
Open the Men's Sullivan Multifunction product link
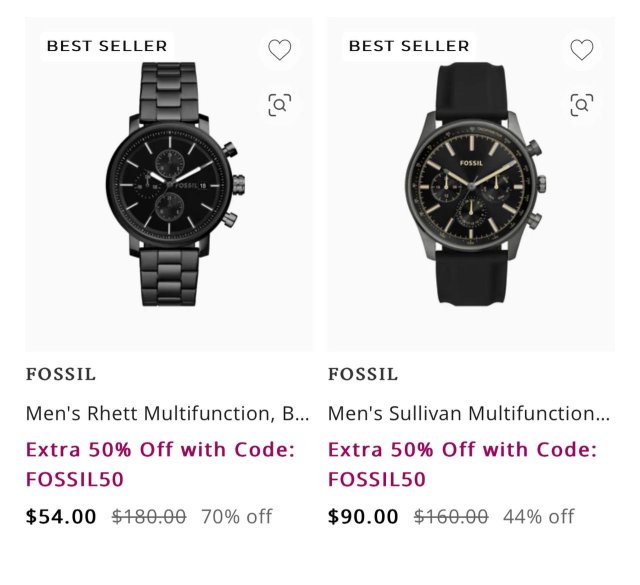pos(468,413)
